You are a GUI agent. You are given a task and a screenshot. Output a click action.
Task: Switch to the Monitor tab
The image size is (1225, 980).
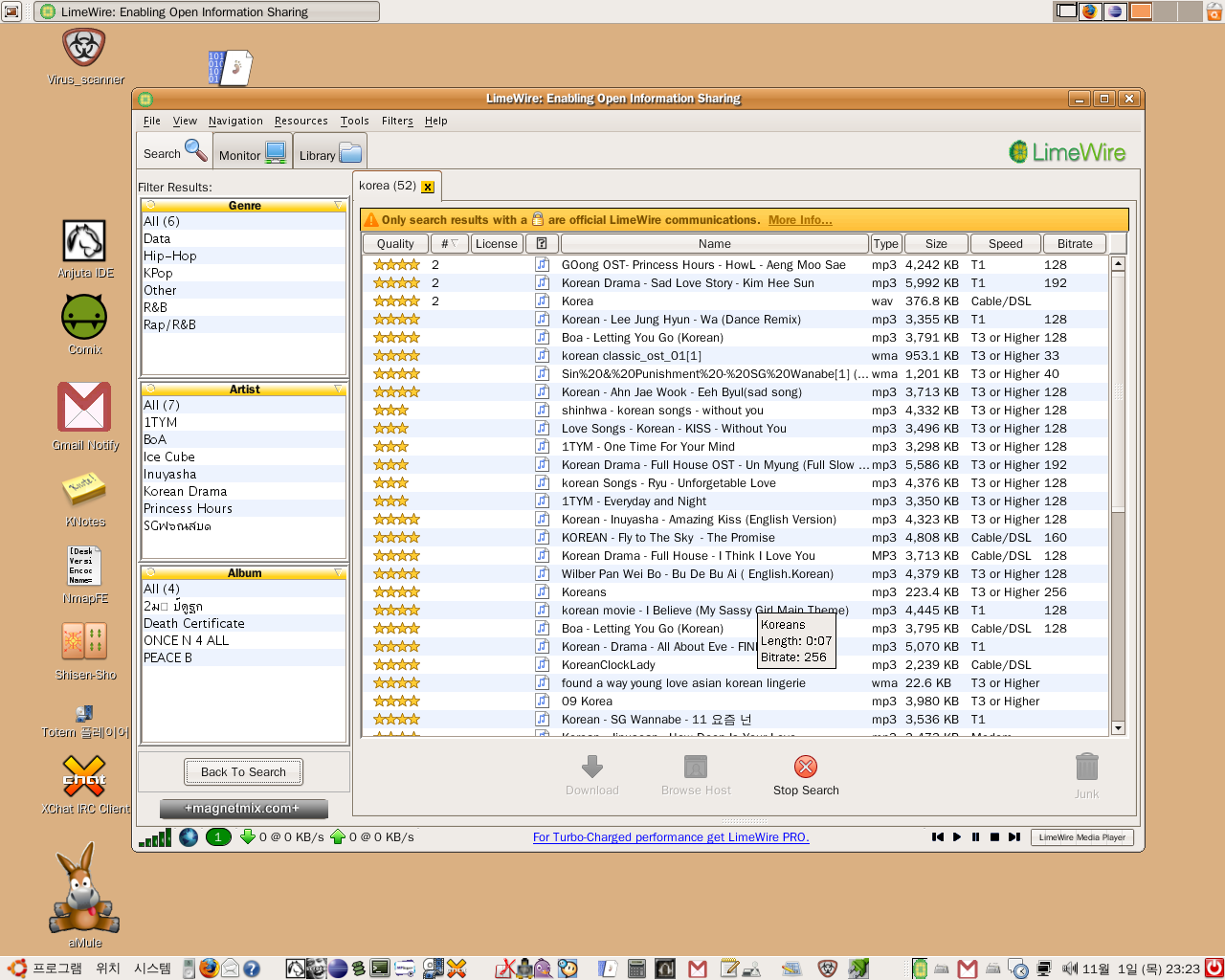tap(252, 154)
